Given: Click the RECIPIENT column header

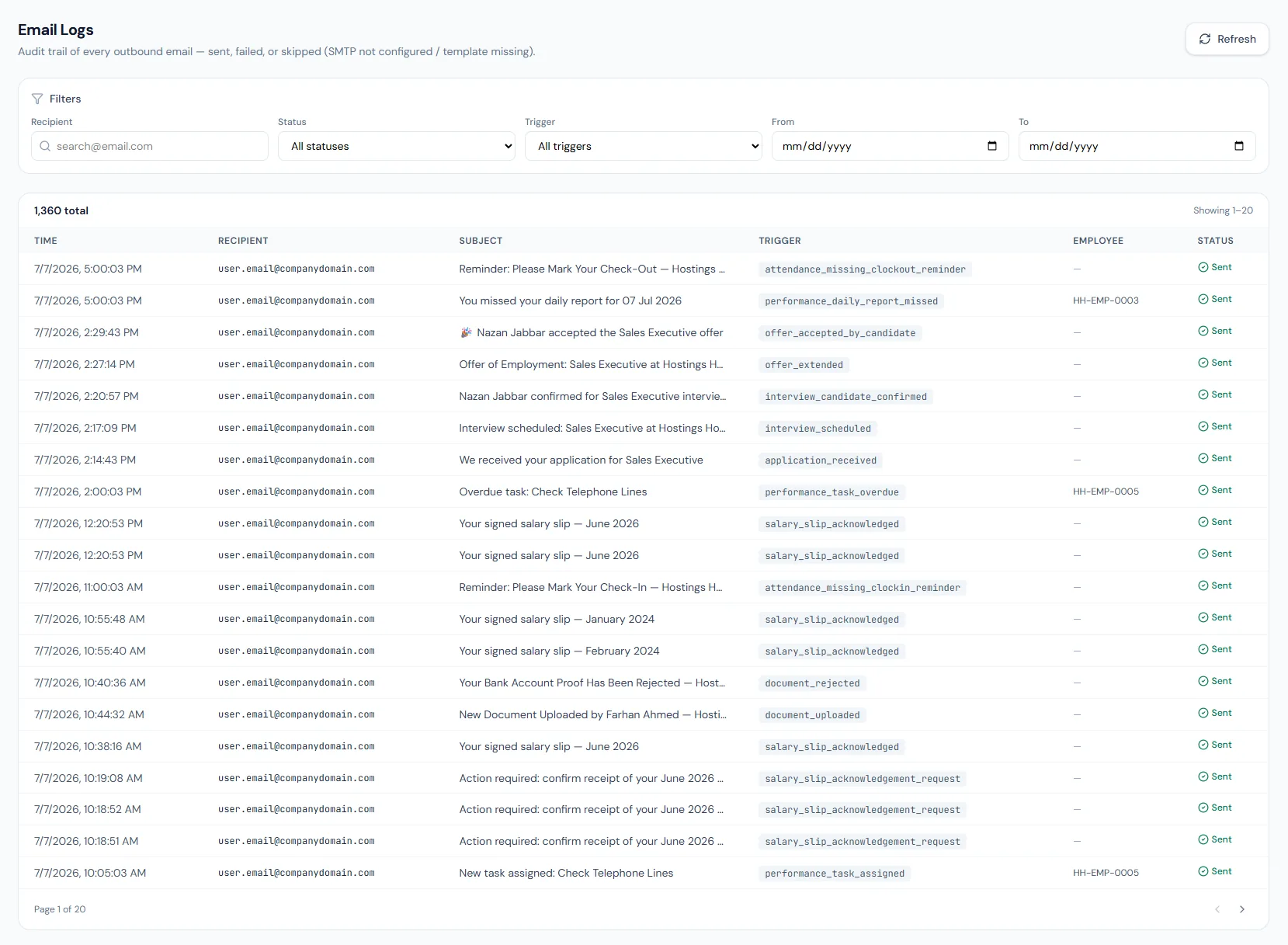Looking at the screenshot, I should pyautogui.click(x=243, y=241).
